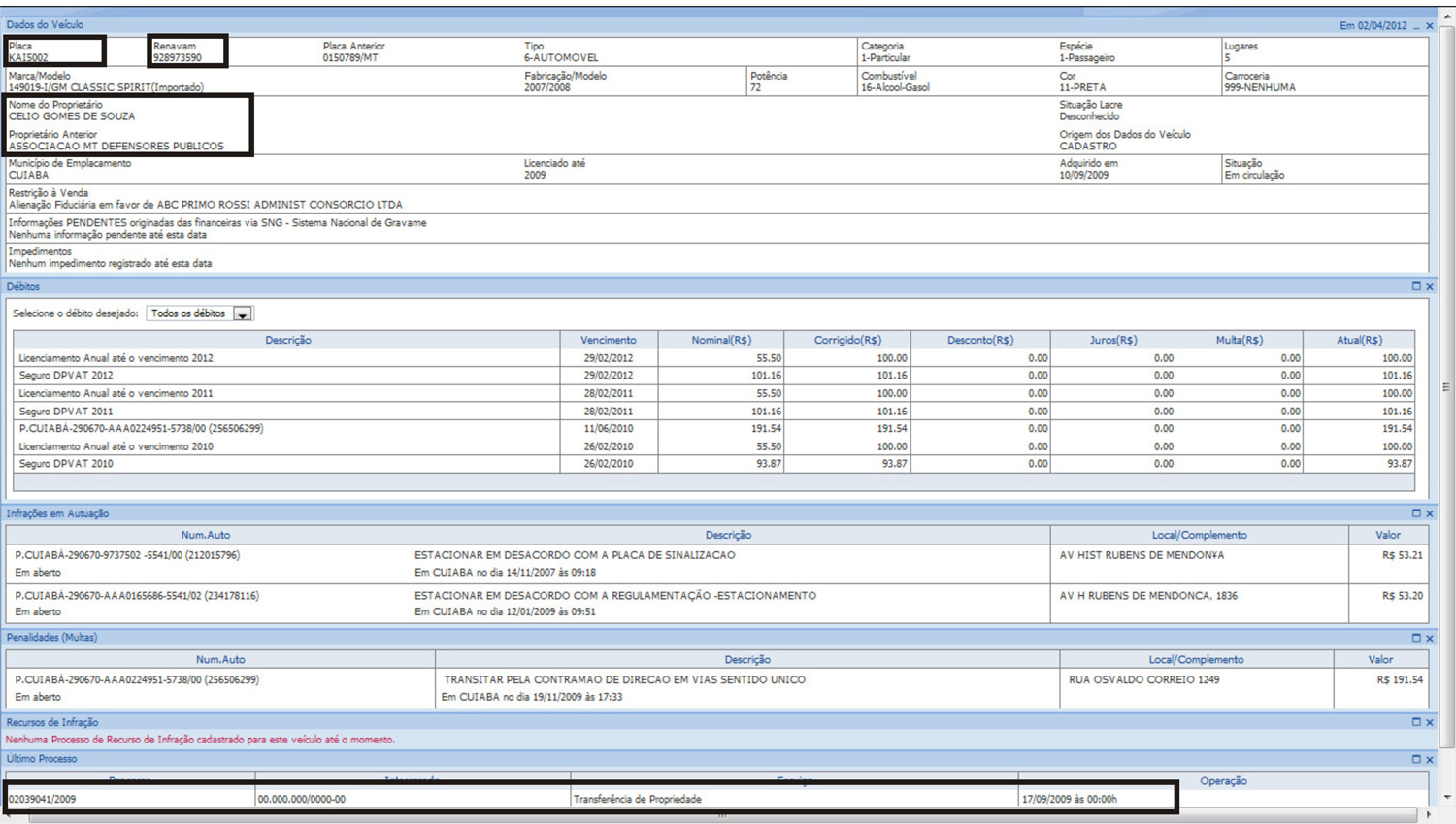Click Descrição header in Débitos table
The height and width of the screenshot is (824, 1456).
288,340
